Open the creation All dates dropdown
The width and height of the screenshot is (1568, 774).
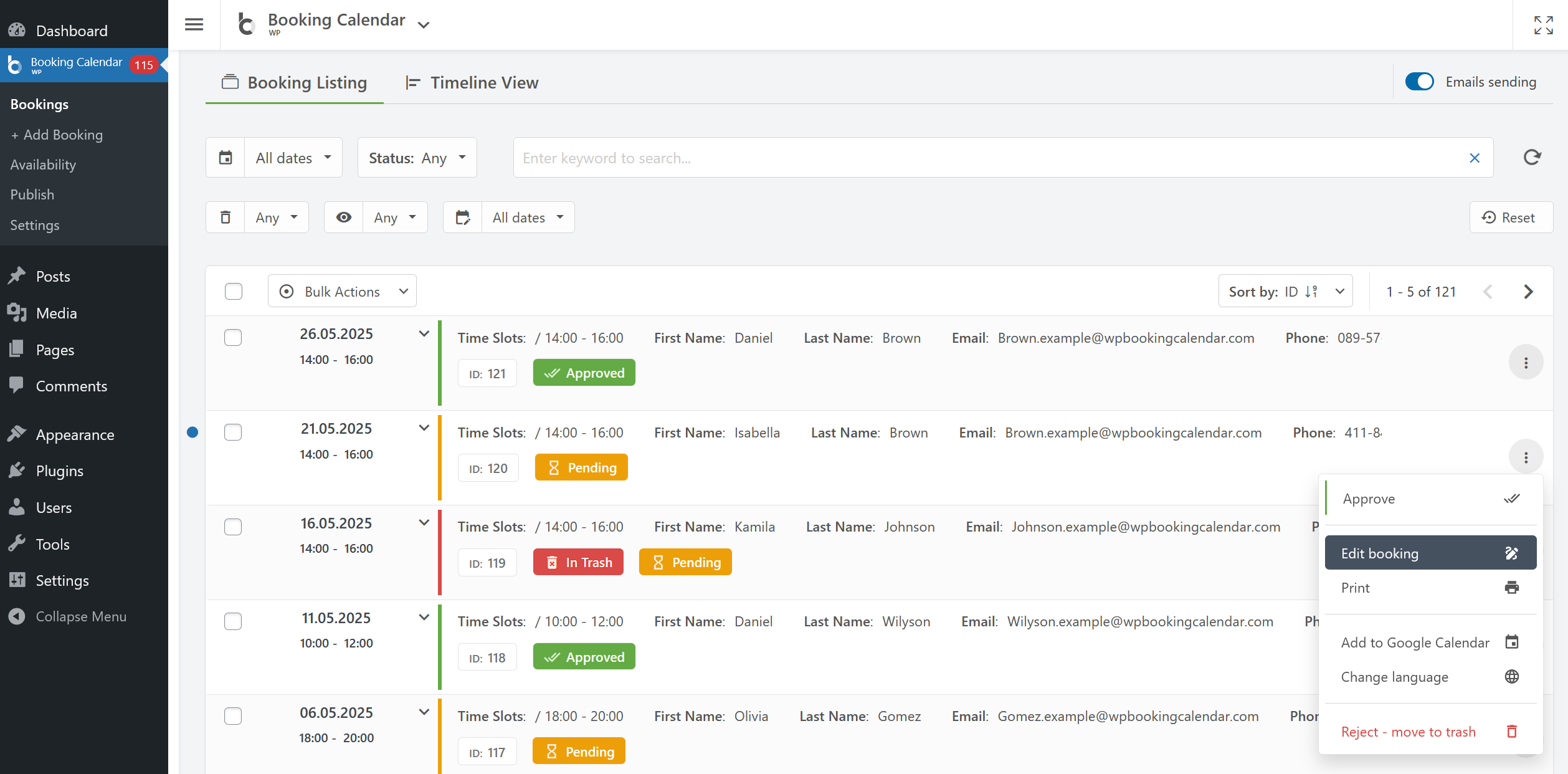coord(528,217)
